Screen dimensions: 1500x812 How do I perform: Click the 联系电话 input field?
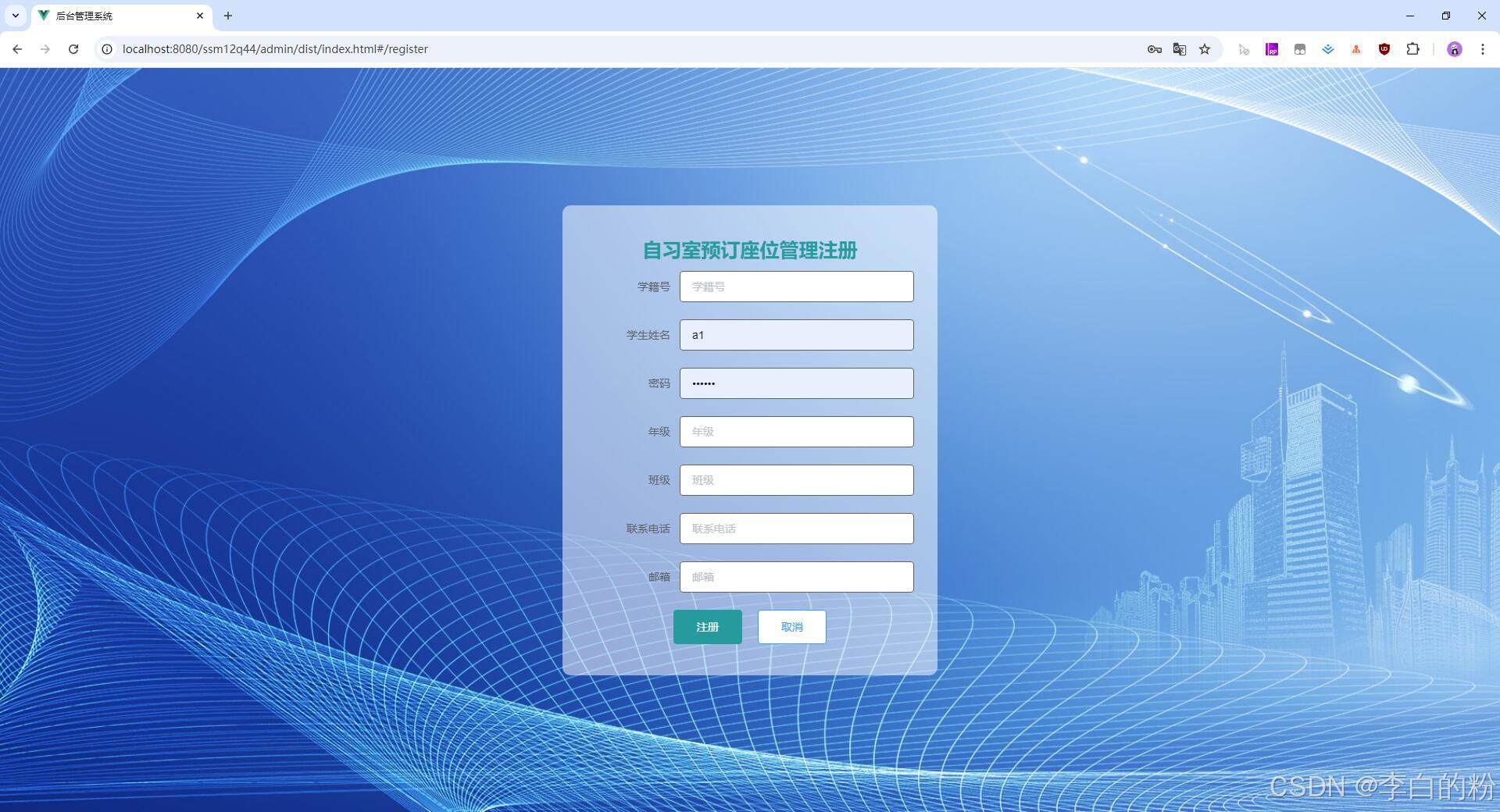(x=796, y=529)
